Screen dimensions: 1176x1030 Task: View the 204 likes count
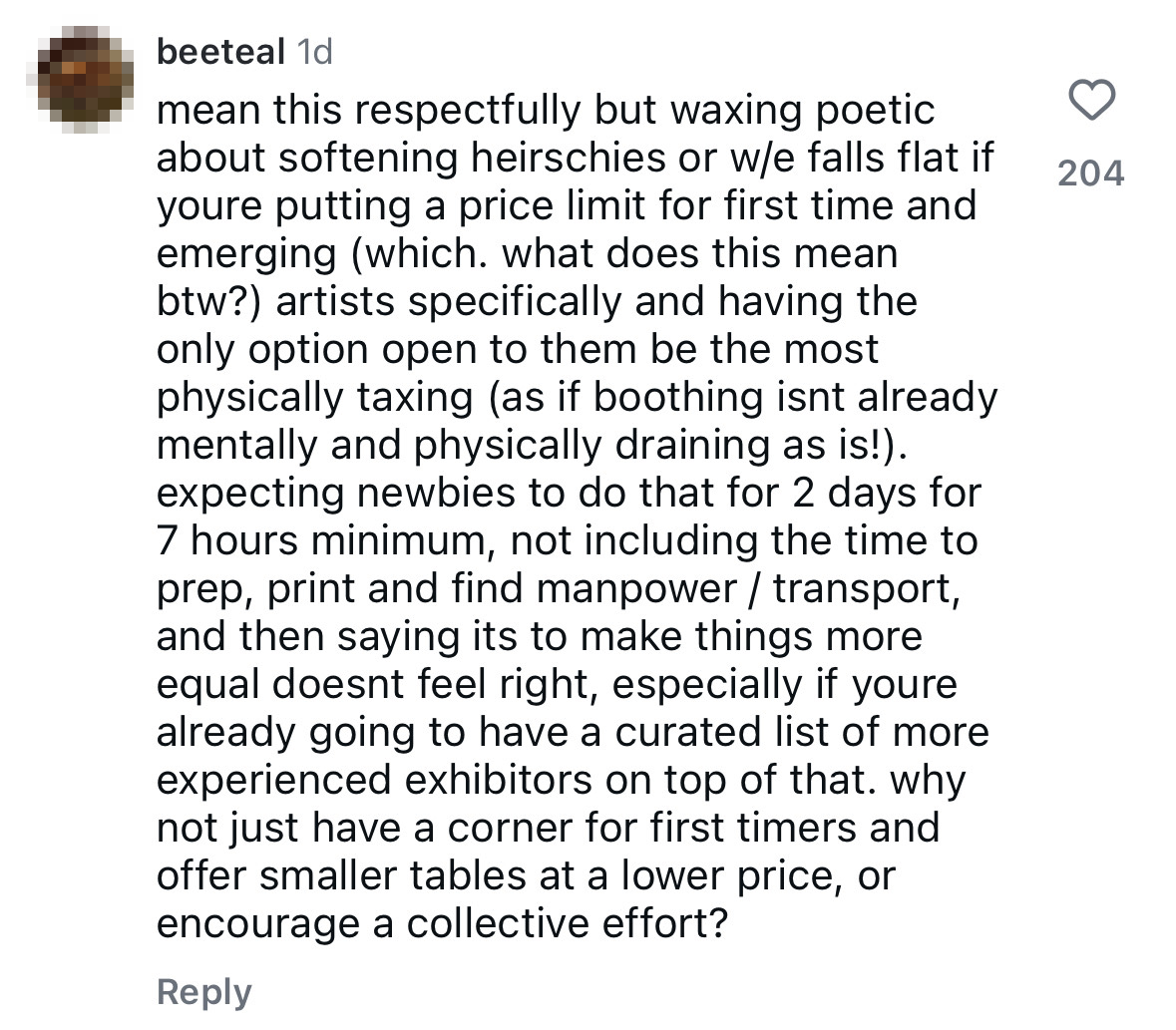1090,173
